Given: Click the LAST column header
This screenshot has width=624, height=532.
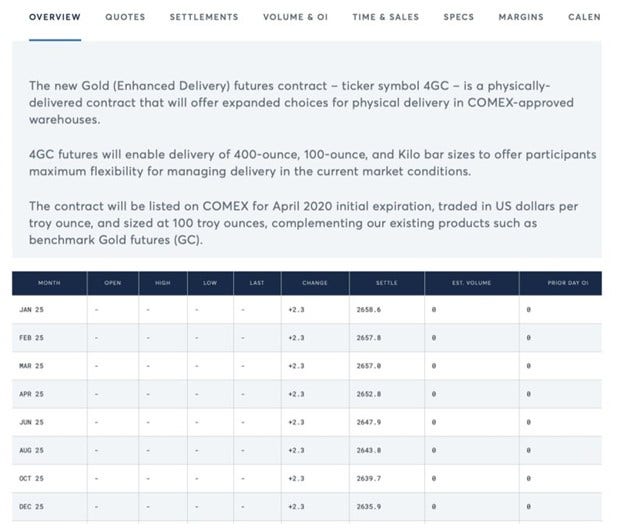Looking at the screenshot, I should point(257,283).
